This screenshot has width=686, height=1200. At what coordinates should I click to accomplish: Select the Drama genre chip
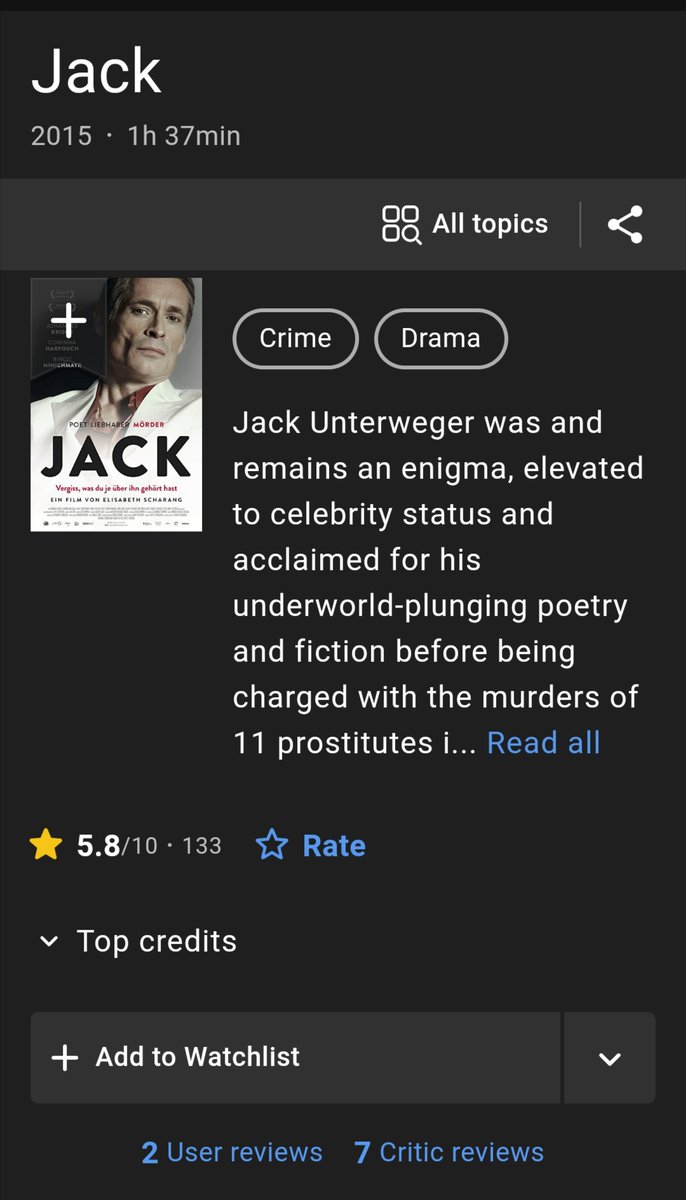441,339
